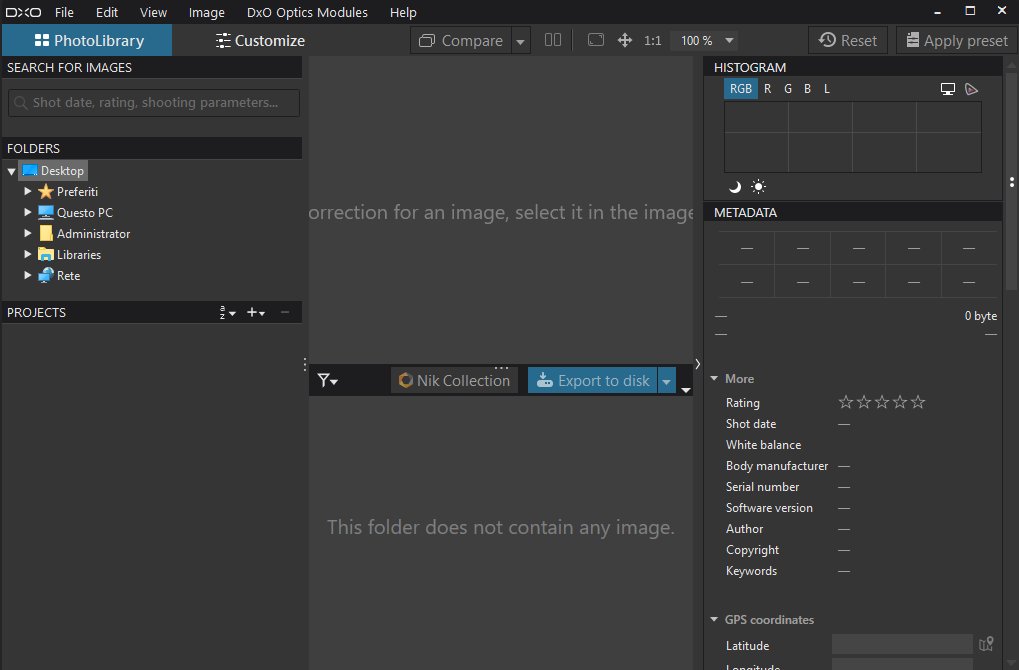Set rating to three stars
Image resolution: width=1019 pixels, height=670 pixels.
(882, 402)
